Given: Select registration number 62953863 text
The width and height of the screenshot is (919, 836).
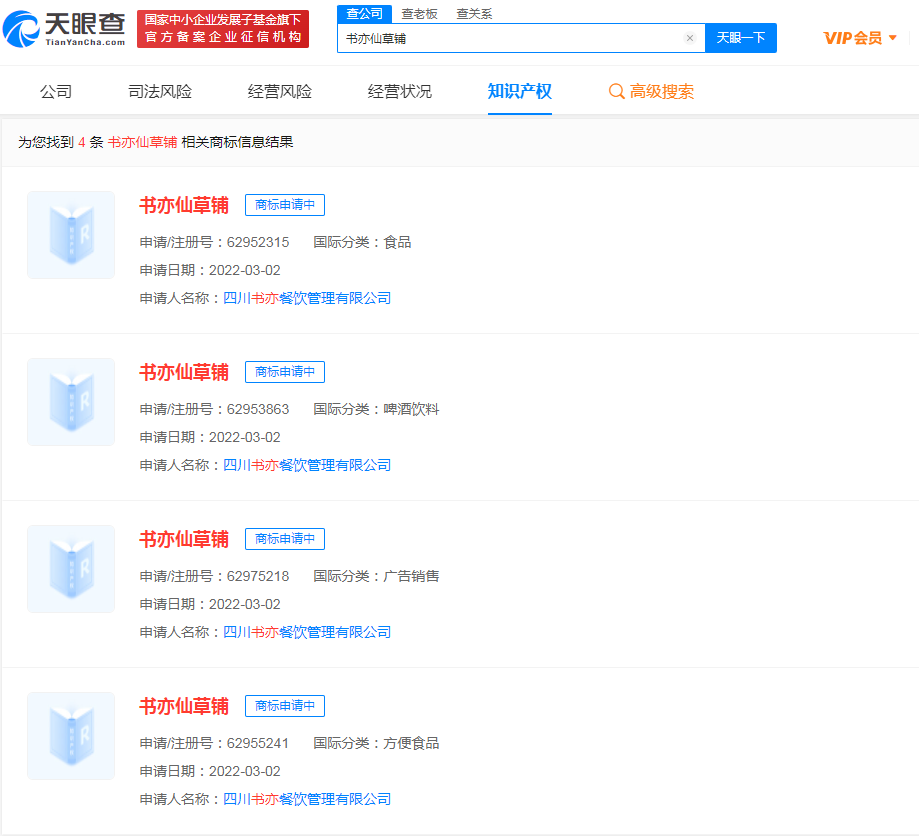Looking at the screenshot, I should click(258, 409).
